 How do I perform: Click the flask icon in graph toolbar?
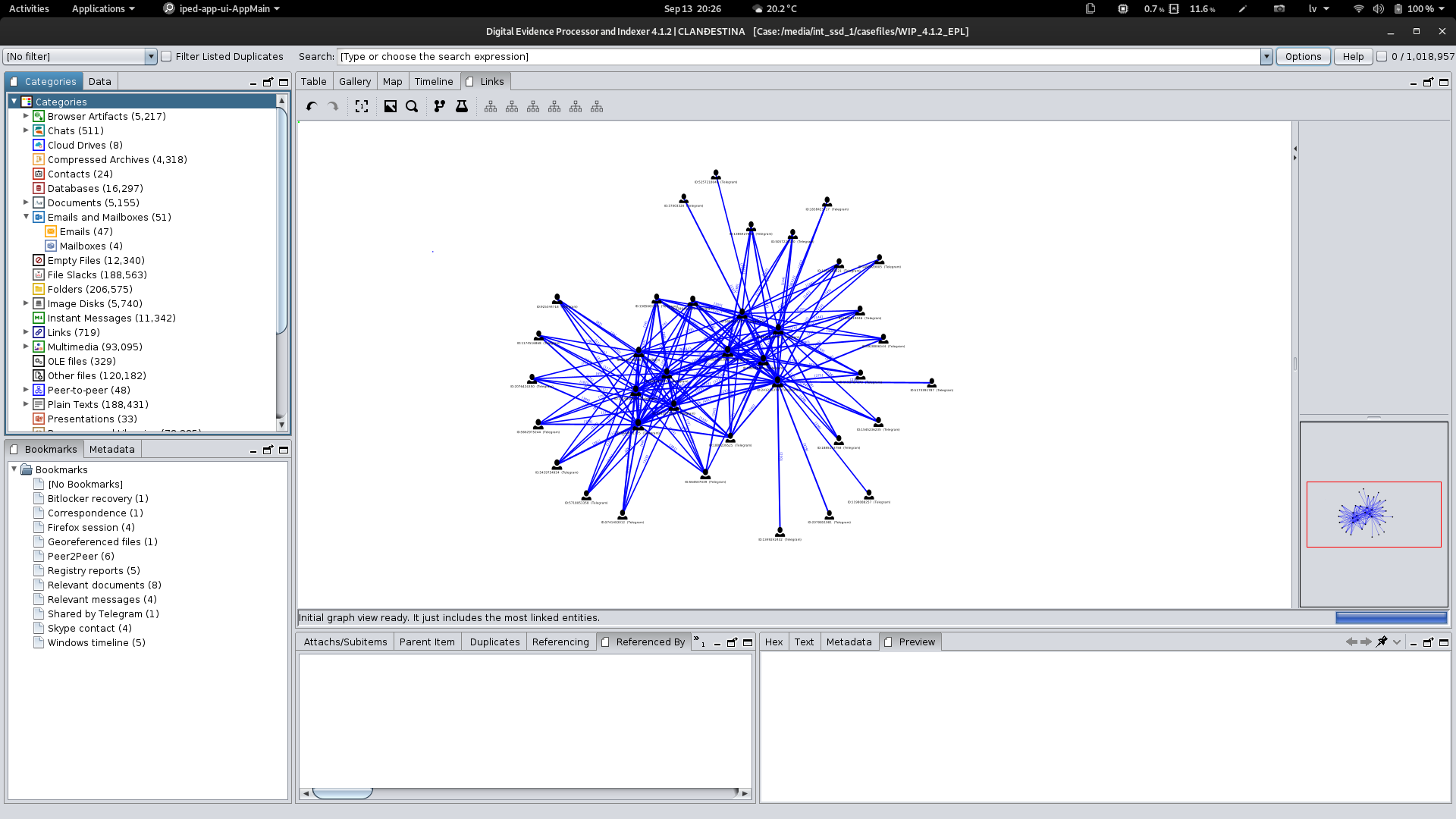tap(461, 107)
